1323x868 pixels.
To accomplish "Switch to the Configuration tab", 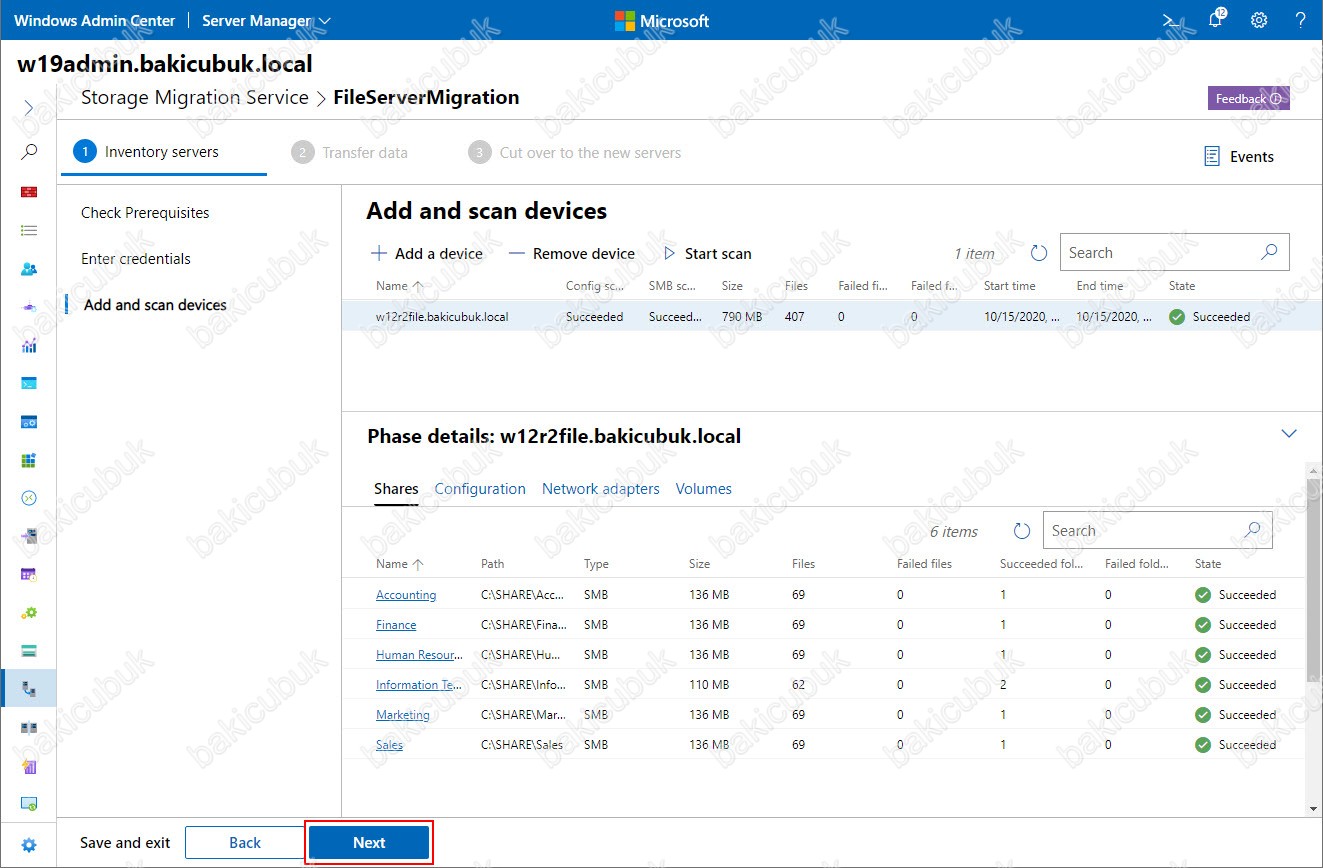I will pos(480,489).
